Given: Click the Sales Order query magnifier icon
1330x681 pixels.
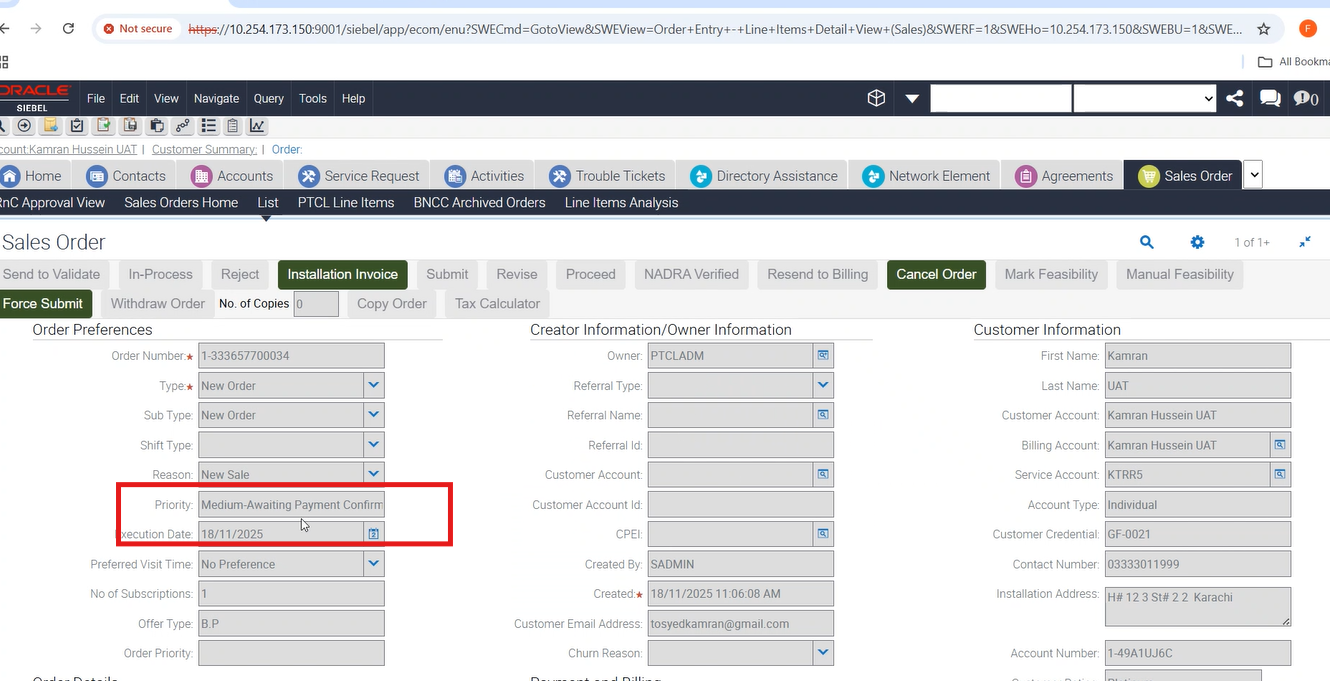Looking at the screenshot, I should 1147,242.
